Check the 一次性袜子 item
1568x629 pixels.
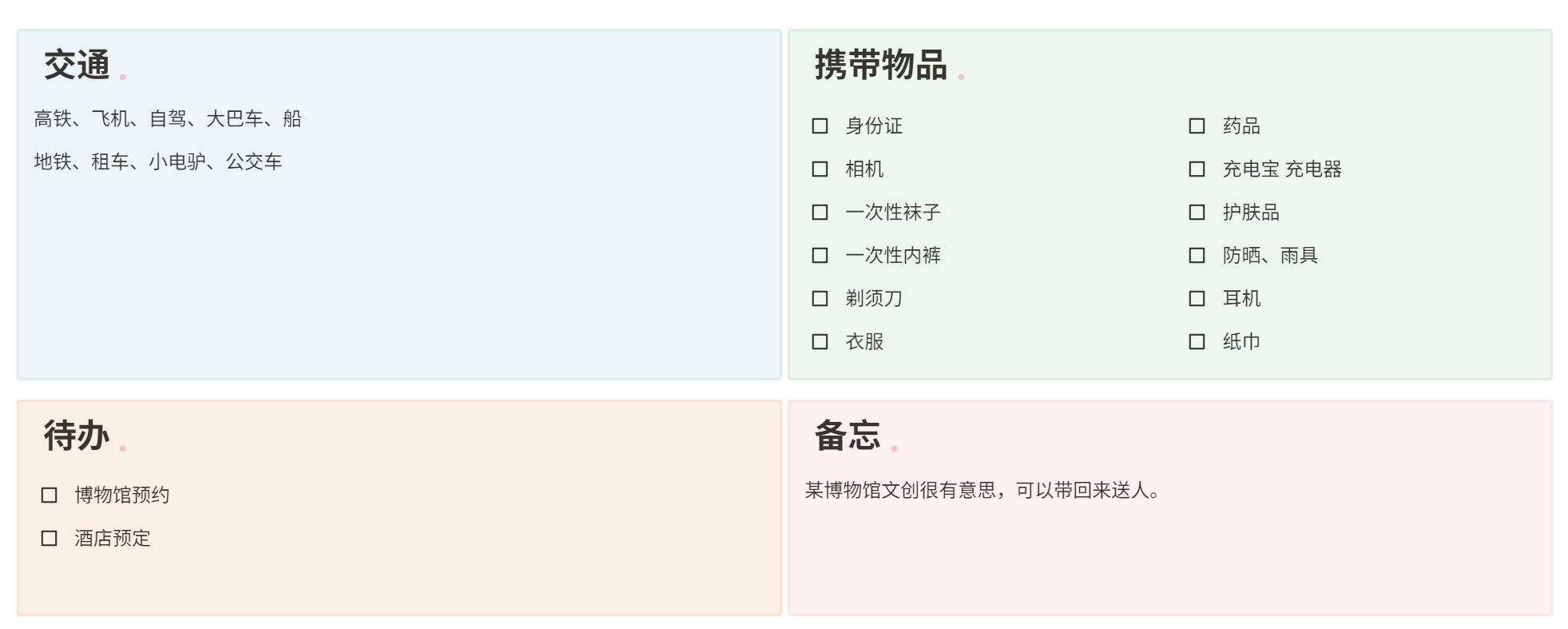820,213
